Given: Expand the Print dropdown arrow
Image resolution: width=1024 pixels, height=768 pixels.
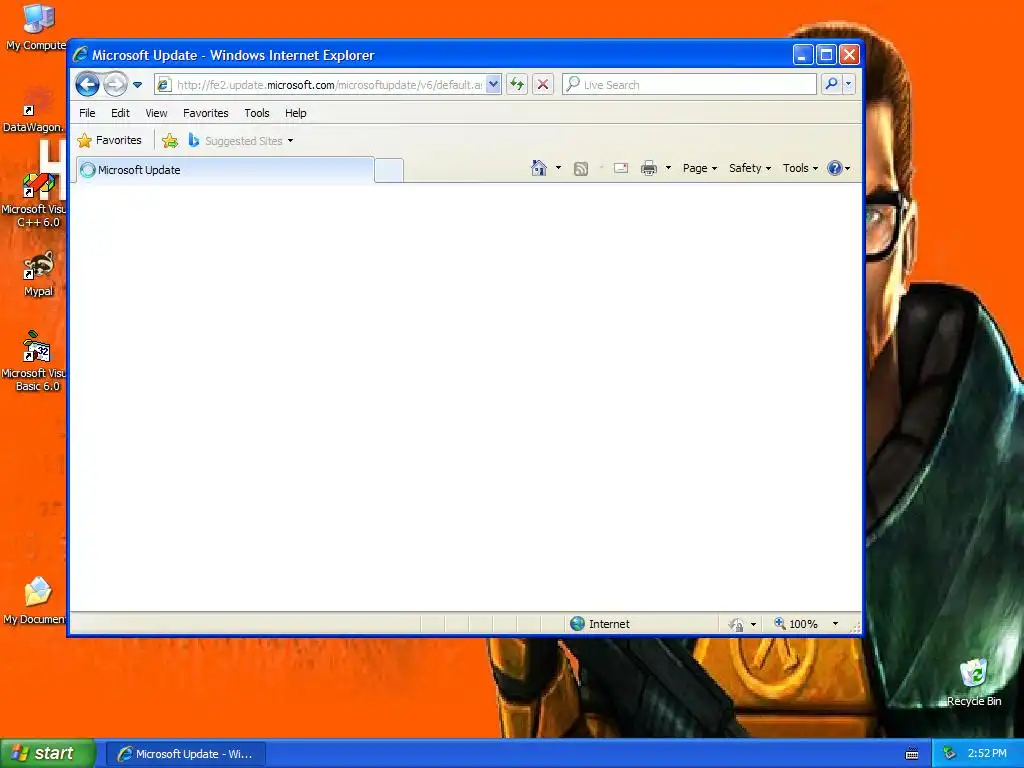Looking at the screenshot, I should pyautogui.click(x=668, y=168).
